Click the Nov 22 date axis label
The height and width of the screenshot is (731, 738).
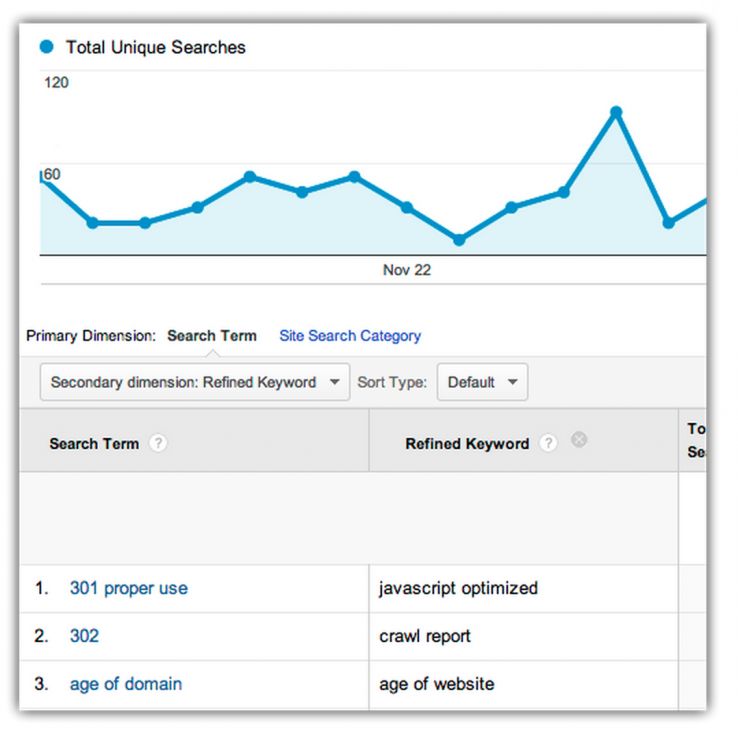(407, 270)
